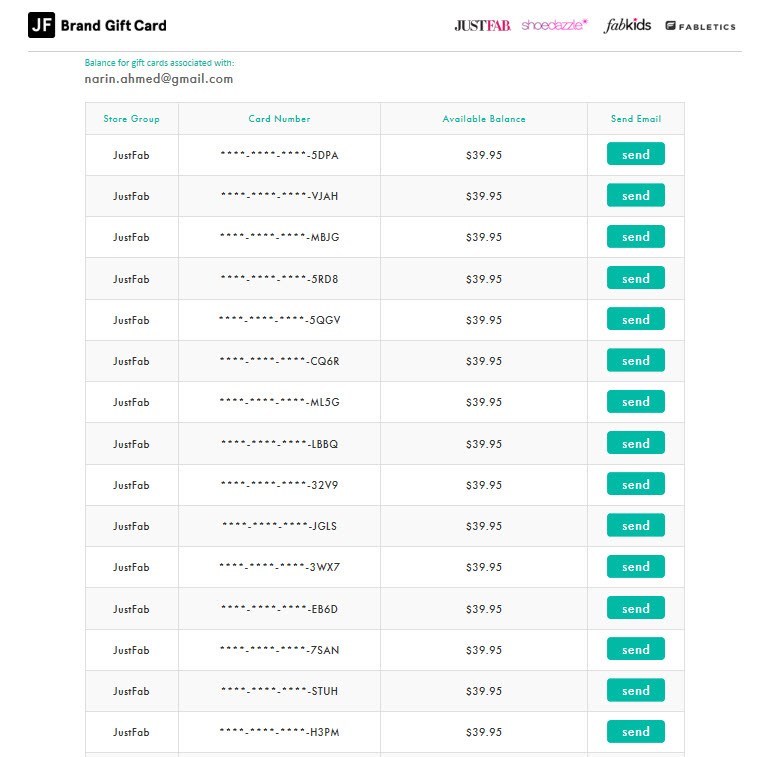This screenshot has height=757, width=781.
Task: Select card number ending JGLS
Action: 279,526
